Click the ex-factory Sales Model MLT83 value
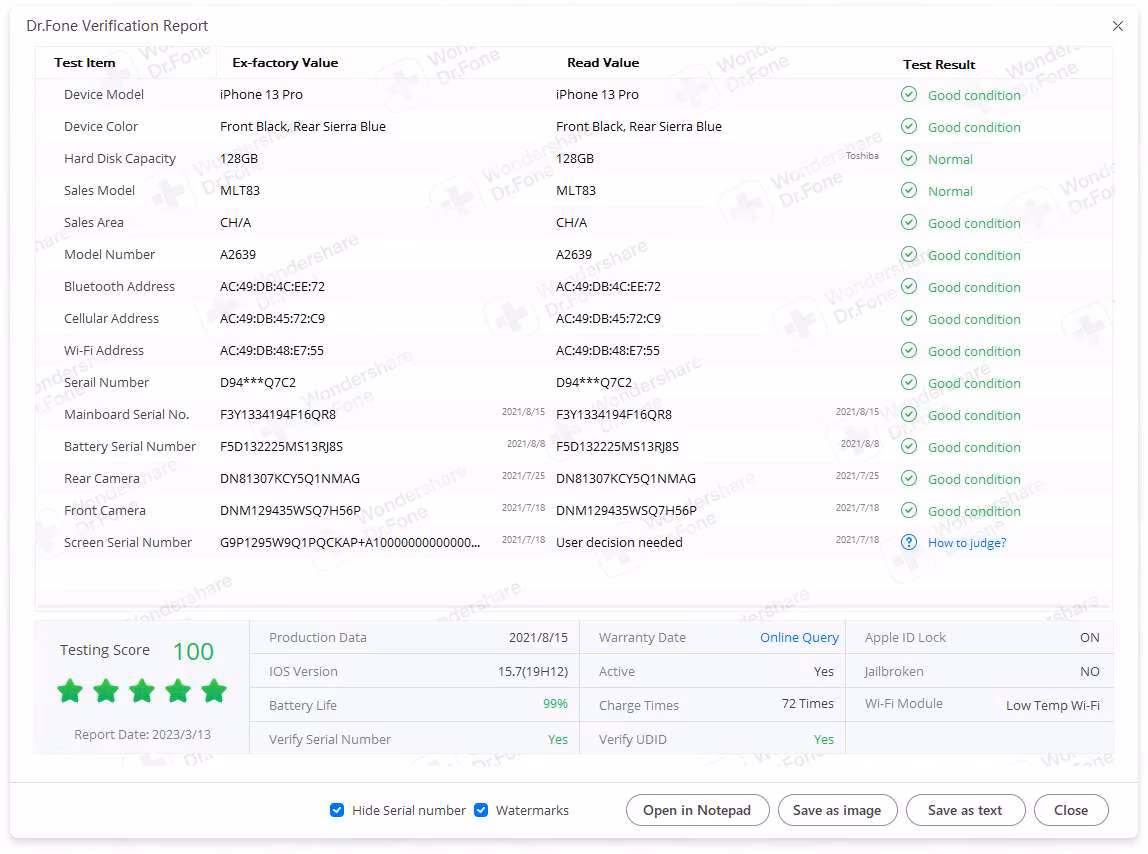Screen dimensions: 1148x854 pos(239,190)
